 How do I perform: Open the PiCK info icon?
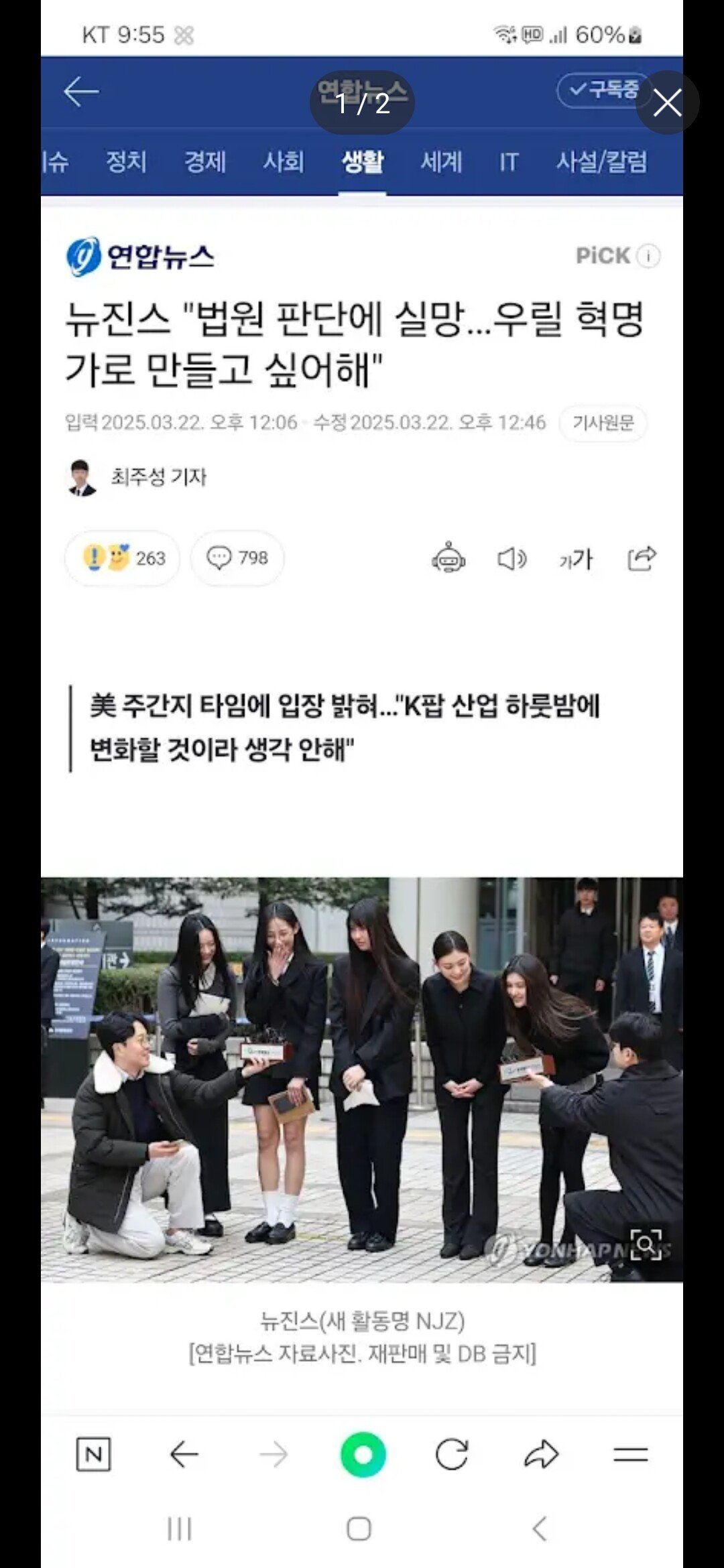[648, 256]
